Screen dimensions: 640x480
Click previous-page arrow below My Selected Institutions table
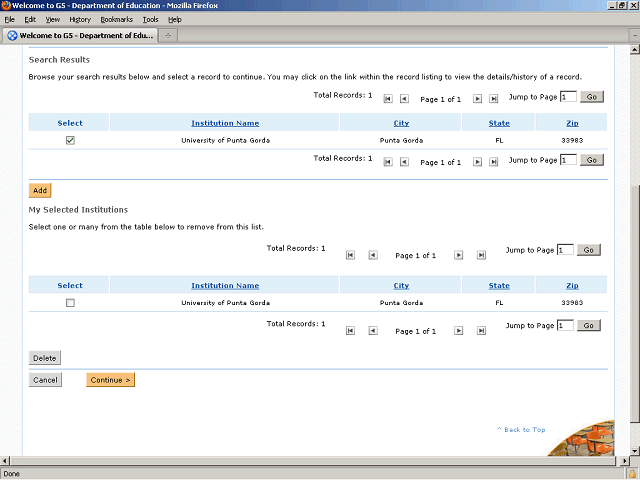[373, 330]
